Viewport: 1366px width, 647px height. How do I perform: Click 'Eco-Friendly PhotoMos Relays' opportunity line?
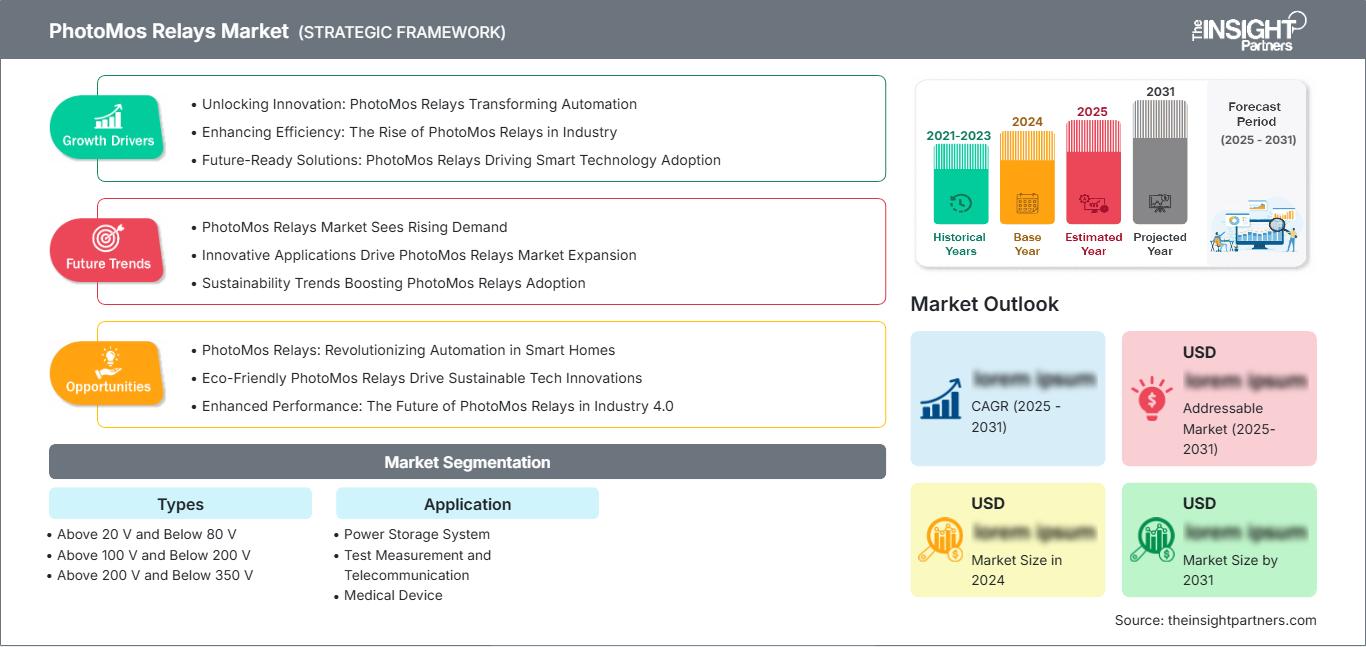[422, 378]
